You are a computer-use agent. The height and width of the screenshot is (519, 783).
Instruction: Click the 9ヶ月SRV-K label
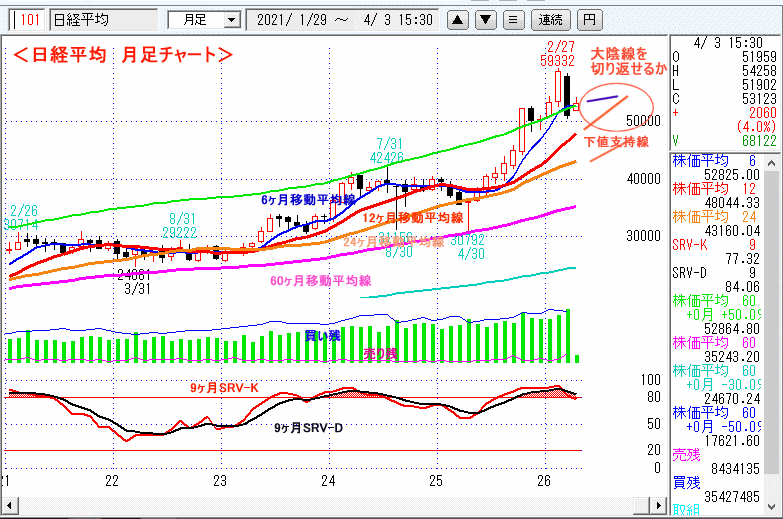click(224, 388)
